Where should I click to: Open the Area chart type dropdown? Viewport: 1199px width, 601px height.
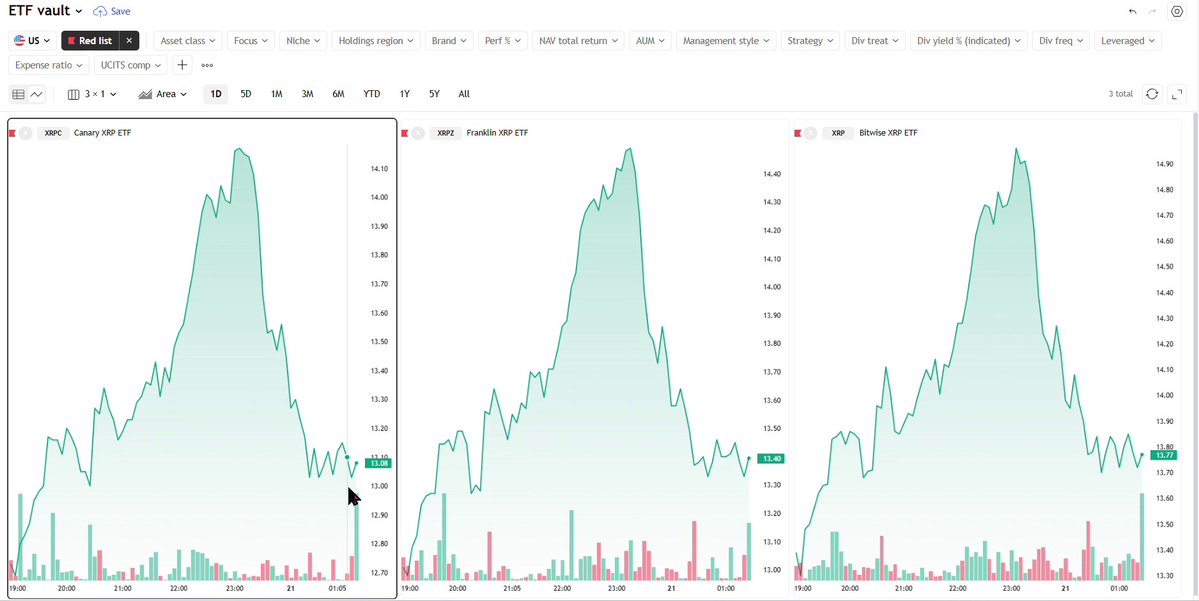click(x=162, y=94)
